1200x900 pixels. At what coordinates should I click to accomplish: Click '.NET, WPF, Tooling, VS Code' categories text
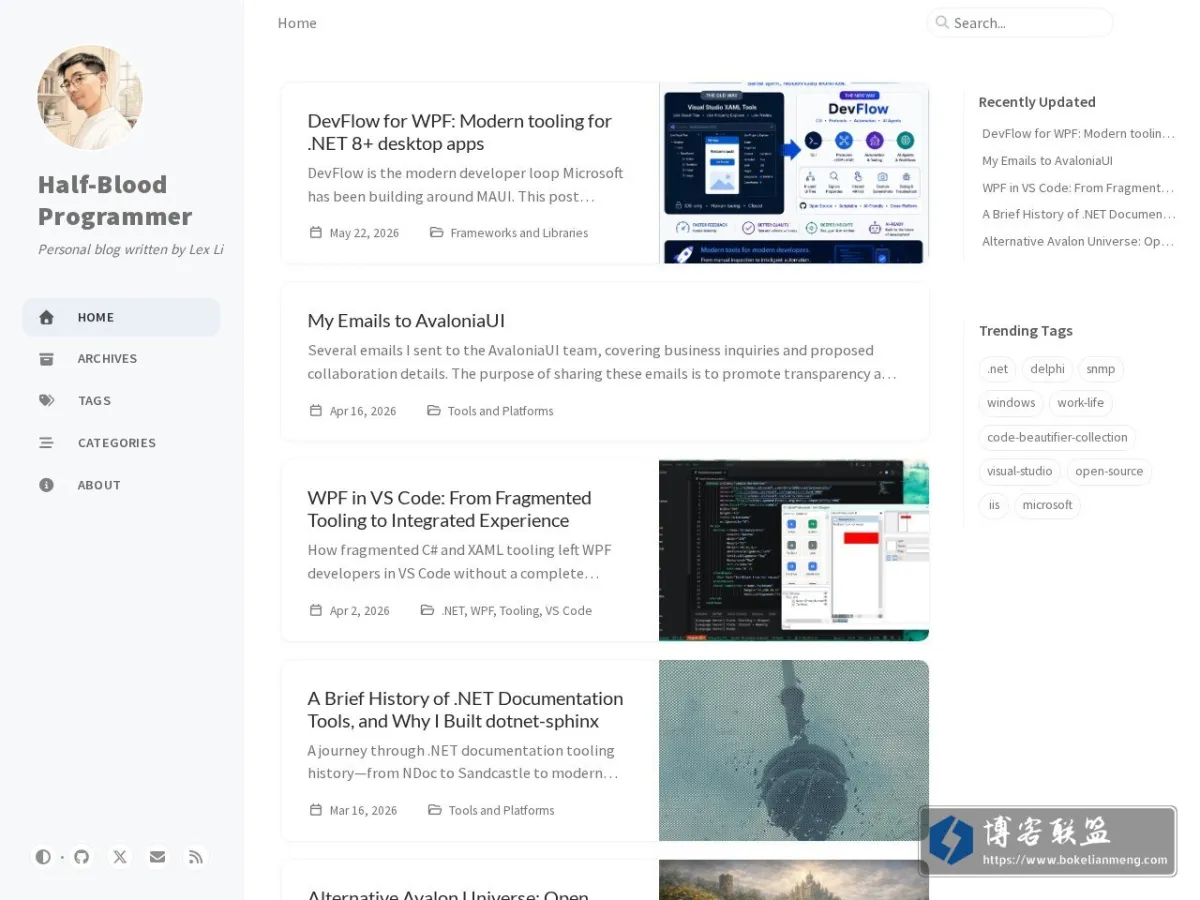click(517, 611)
